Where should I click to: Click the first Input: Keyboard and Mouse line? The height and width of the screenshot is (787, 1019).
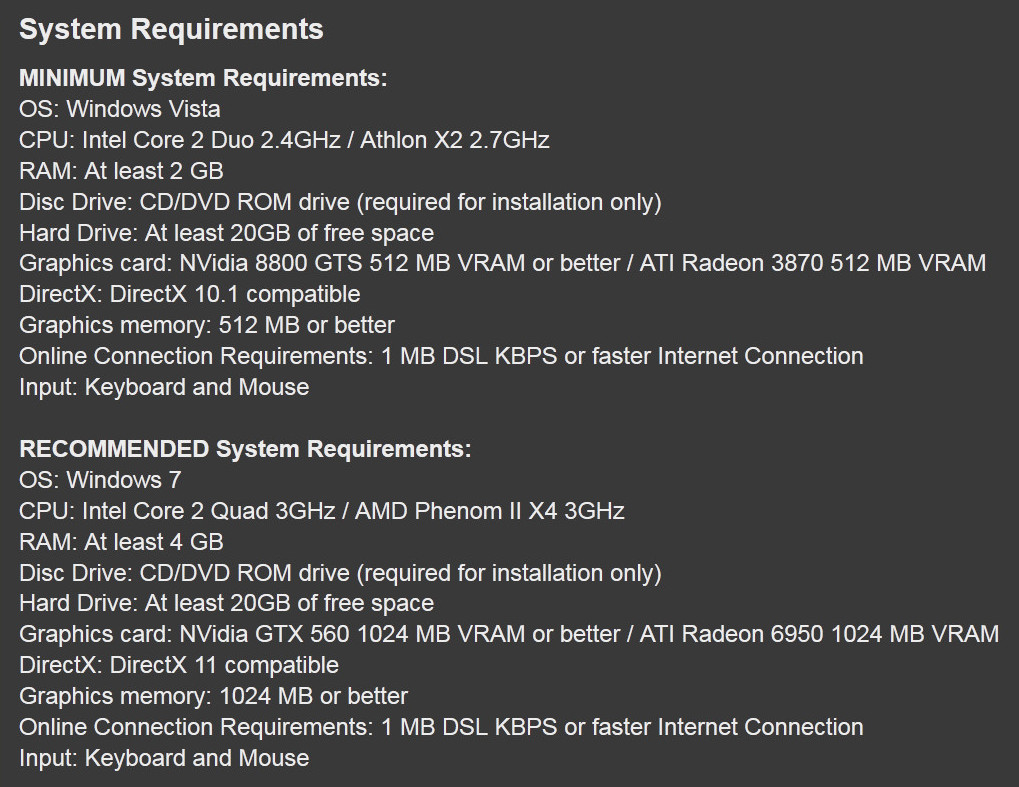164,387
